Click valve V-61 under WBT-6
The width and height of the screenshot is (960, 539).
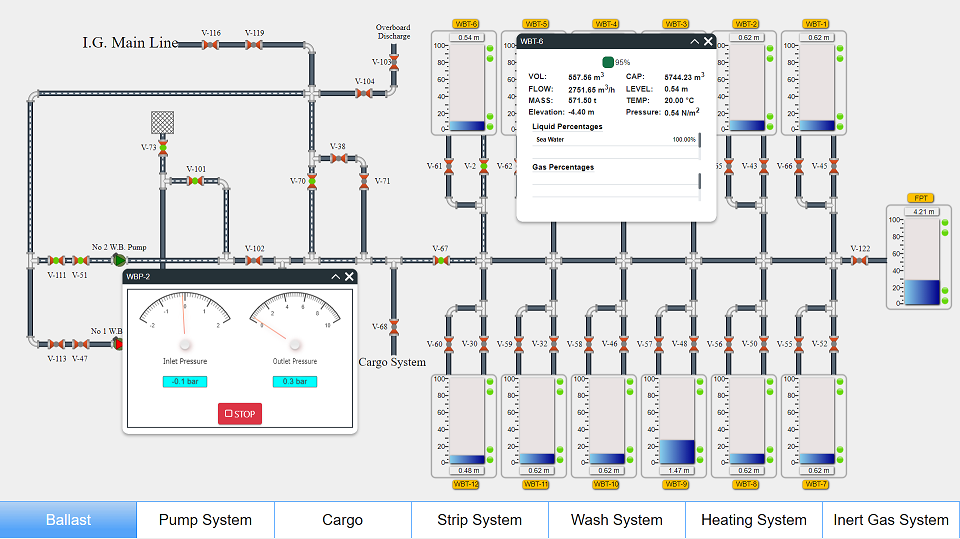pos(449,166)
